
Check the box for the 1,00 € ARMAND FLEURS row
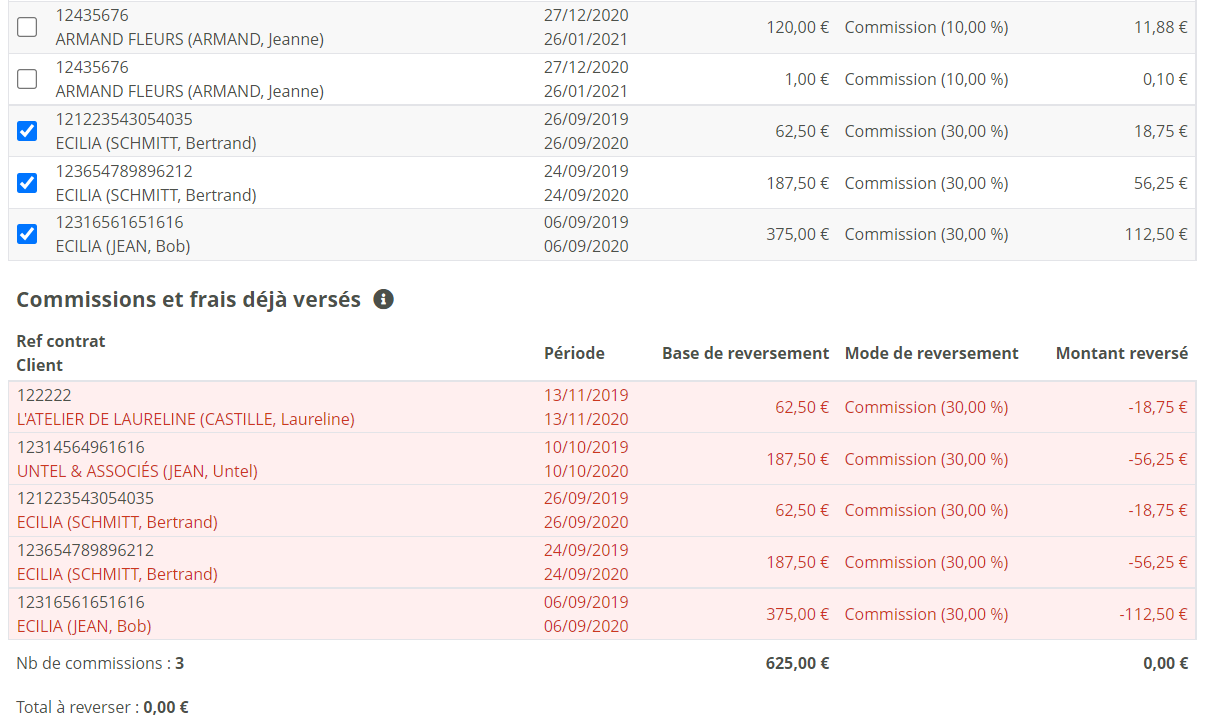28,79
